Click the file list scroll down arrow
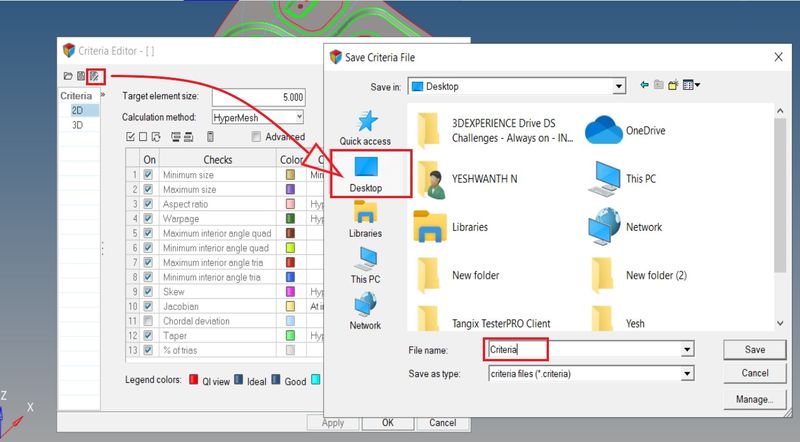 coord(780,323)
